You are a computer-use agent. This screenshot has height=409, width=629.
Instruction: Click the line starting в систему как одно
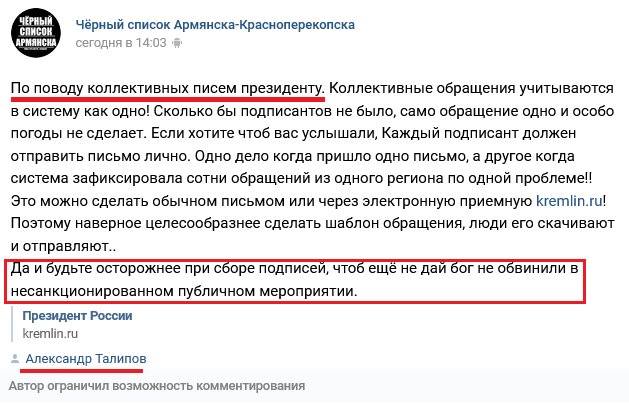click(312, 111)
